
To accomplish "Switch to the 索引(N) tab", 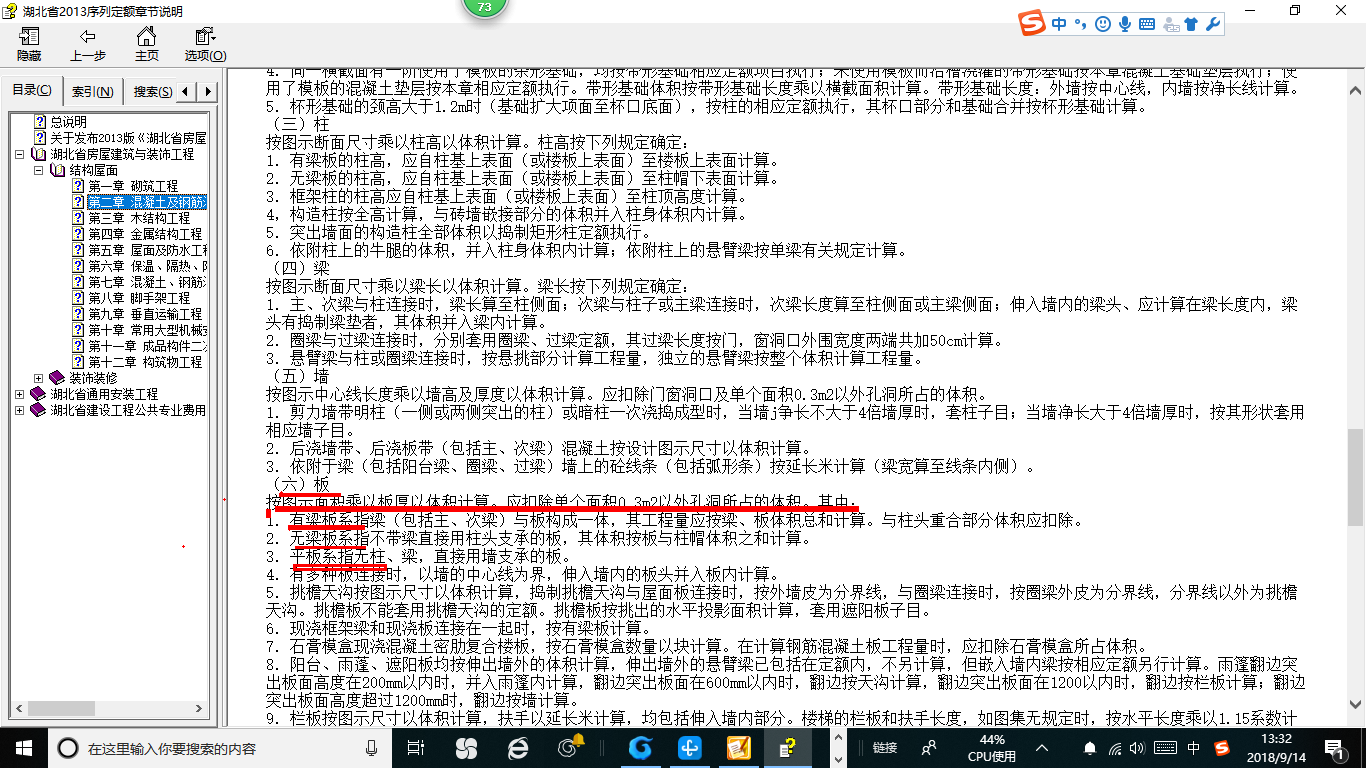I will pyautogui.click(x=93, y=92).
